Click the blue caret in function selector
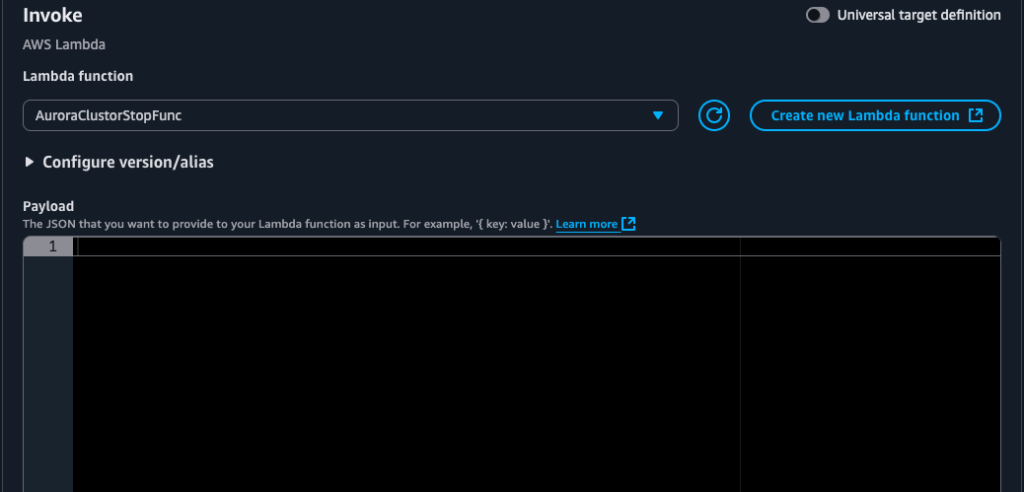 pyautogui.click(x=657, y=116)
